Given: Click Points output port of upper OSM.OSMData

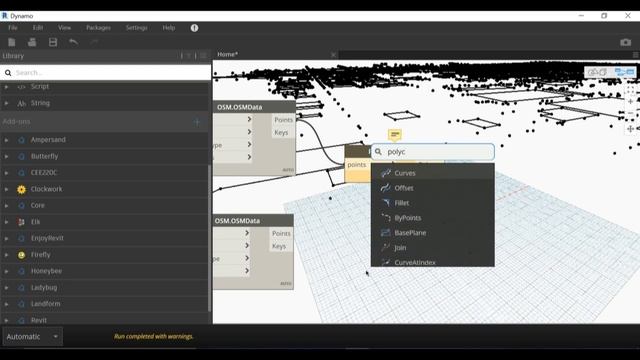Looking at the screenshot, I should 283,120.
